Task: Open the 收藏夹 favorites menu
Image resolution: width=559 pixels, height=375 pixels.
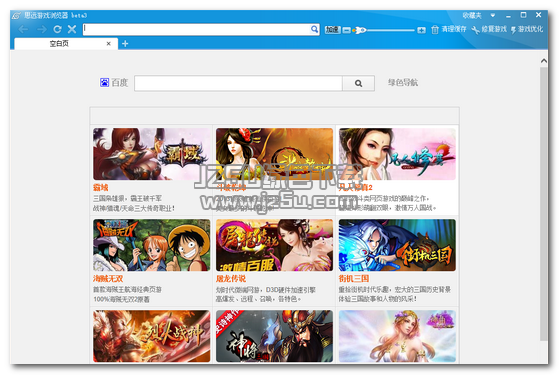Action: click(472, 15)
